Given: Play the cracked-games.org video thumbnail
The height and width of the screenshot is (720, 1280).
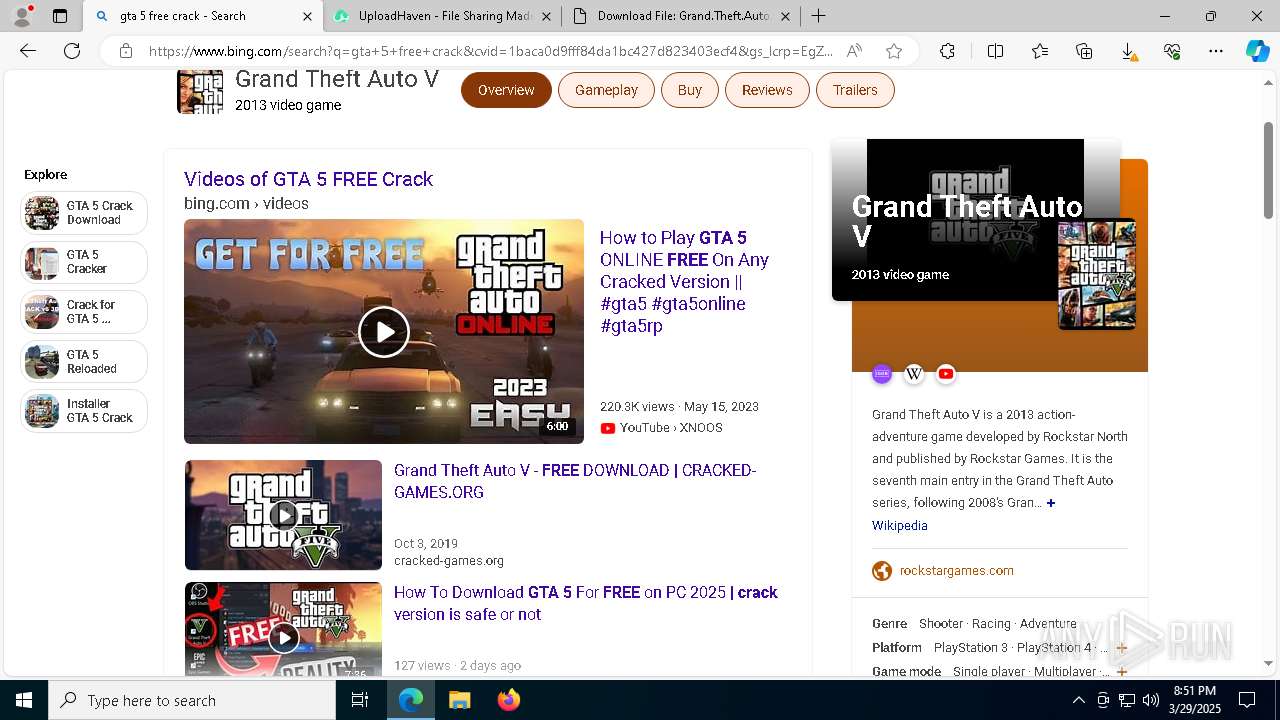Looking at the screenshot, I should pos(283,515).
